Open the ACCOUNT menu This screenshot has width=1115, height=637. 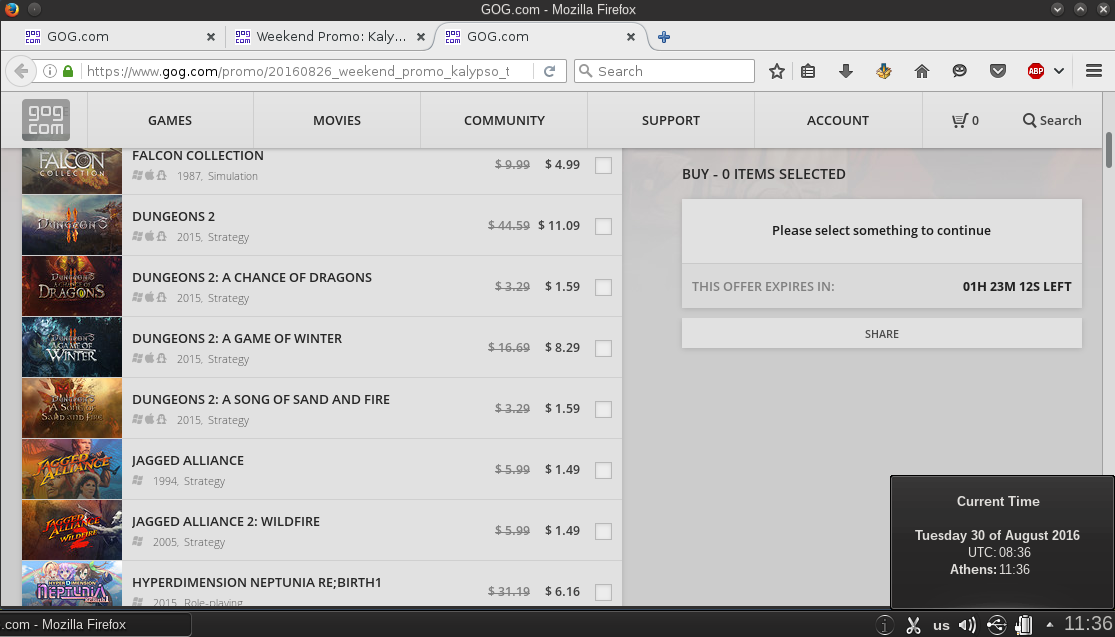pos(838,120)
